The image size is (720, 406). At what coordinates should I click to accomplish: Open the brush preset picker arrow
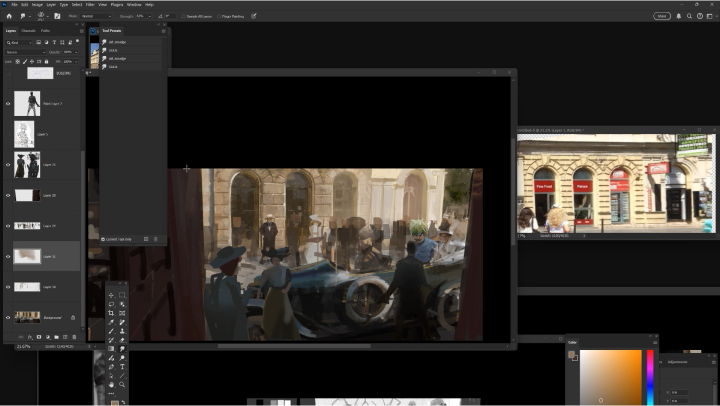(48, 17)
